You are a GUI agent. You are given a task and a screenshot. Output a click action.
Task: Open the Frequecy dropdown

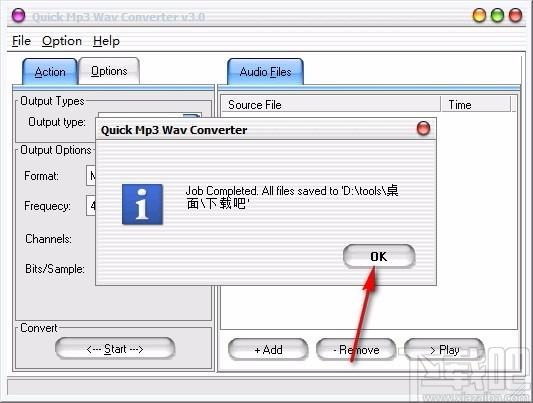click(x=91, y=206)
